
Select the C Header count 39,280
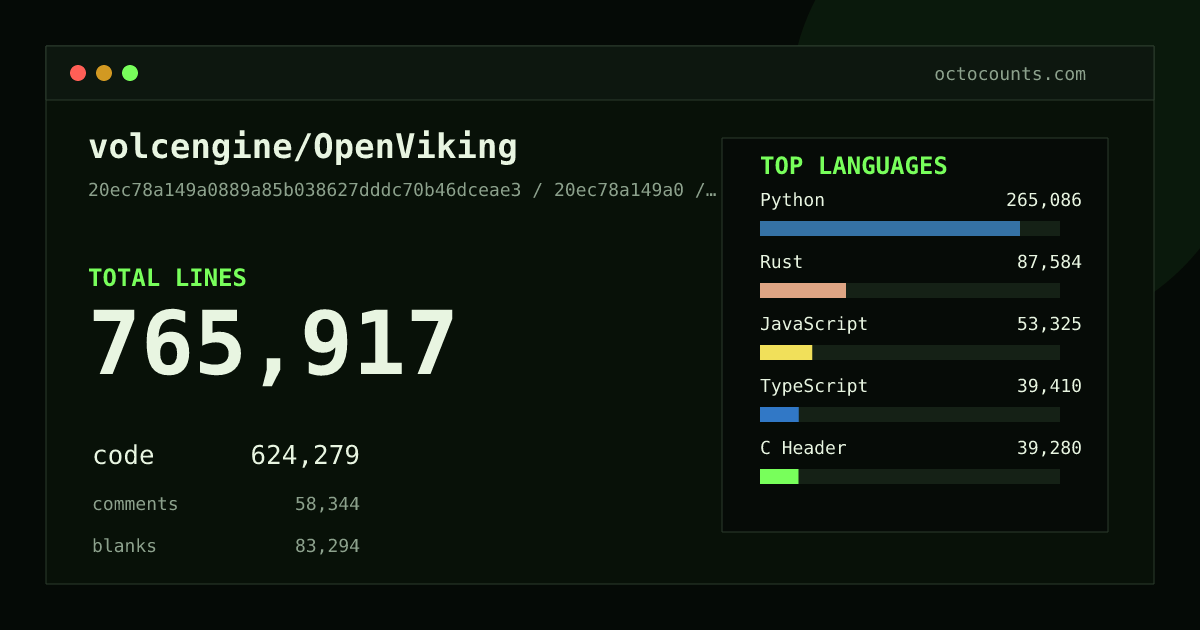1049,448
